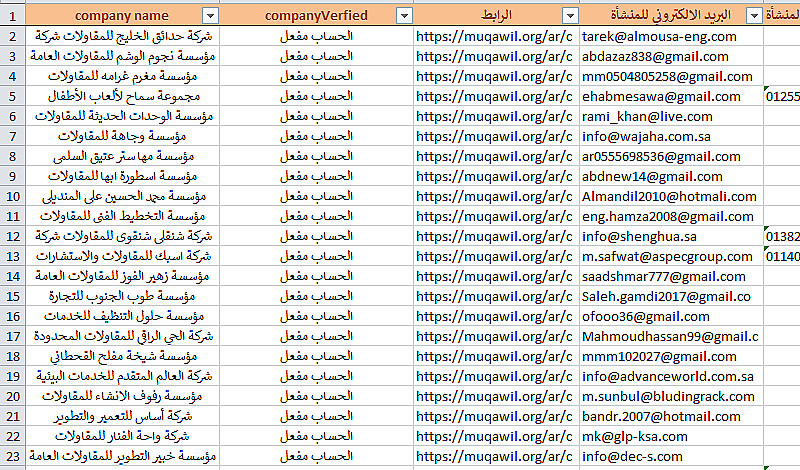Click email tarek@almousa-eng.com
The image size is (800, 470).
point(659,36)
